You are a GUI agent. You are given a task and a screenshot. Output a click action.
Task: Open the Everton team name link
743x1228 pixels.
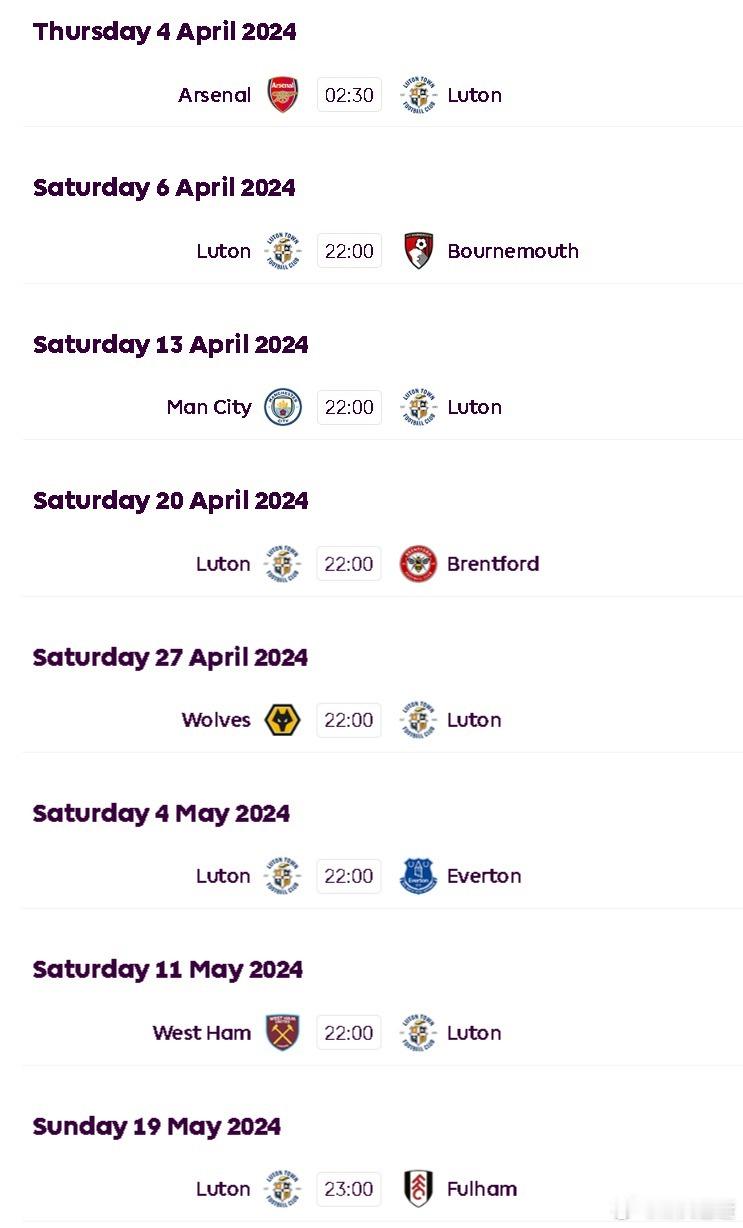484,876
